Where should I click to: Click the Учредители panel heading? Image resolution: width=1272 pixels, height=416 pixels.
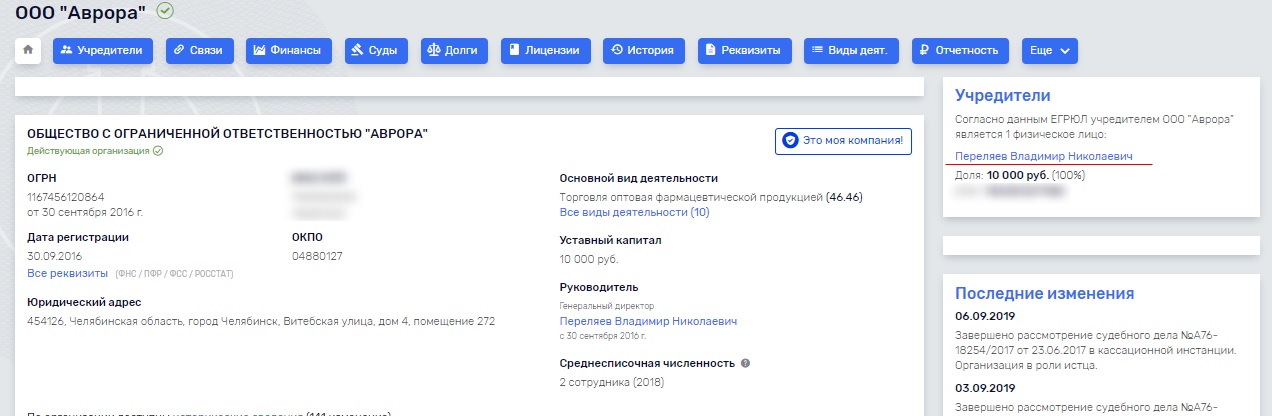point(1002,96)
